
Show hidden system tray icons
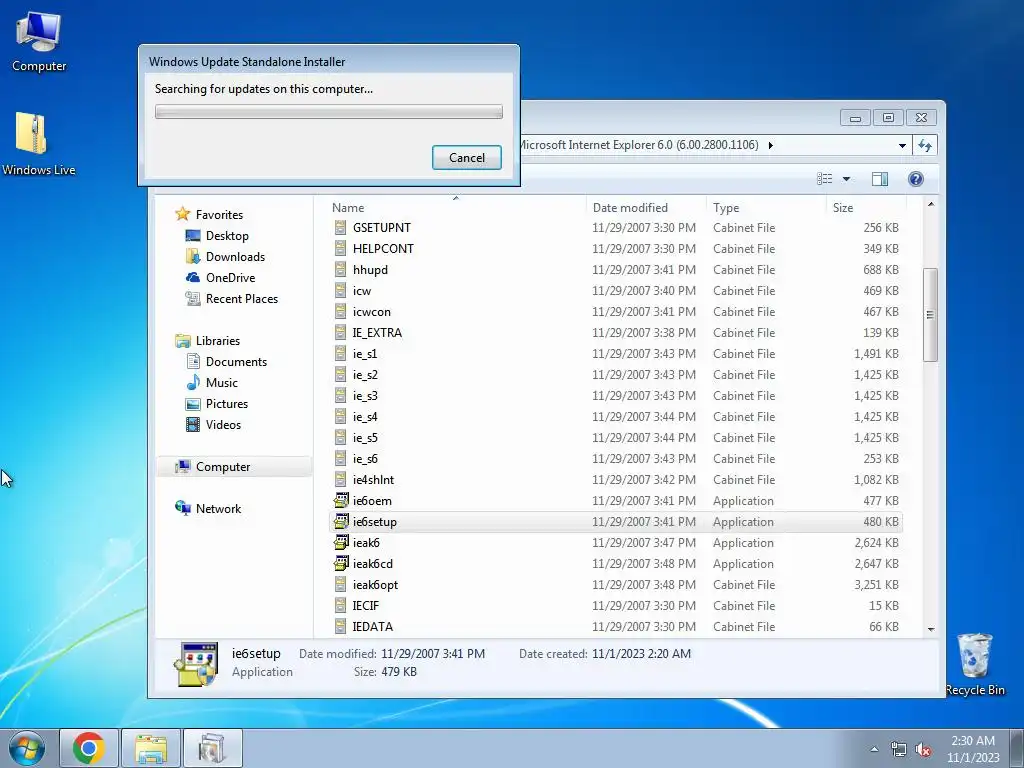pyautogui.click(x=874, y=749)
